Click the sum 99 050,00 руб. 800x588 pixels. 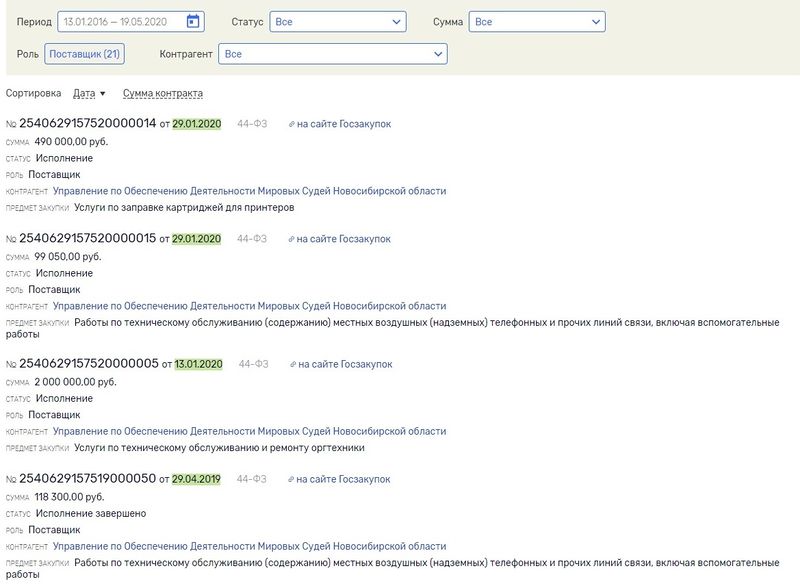pyautogui.click(x=68, y=256)
